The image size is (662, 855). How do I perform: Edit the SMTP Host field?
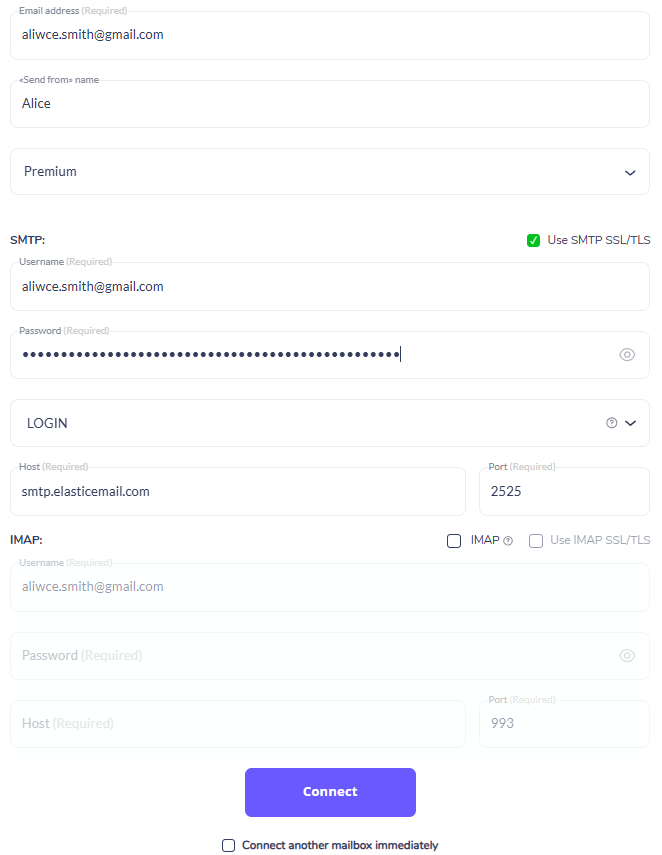(238, 491)
